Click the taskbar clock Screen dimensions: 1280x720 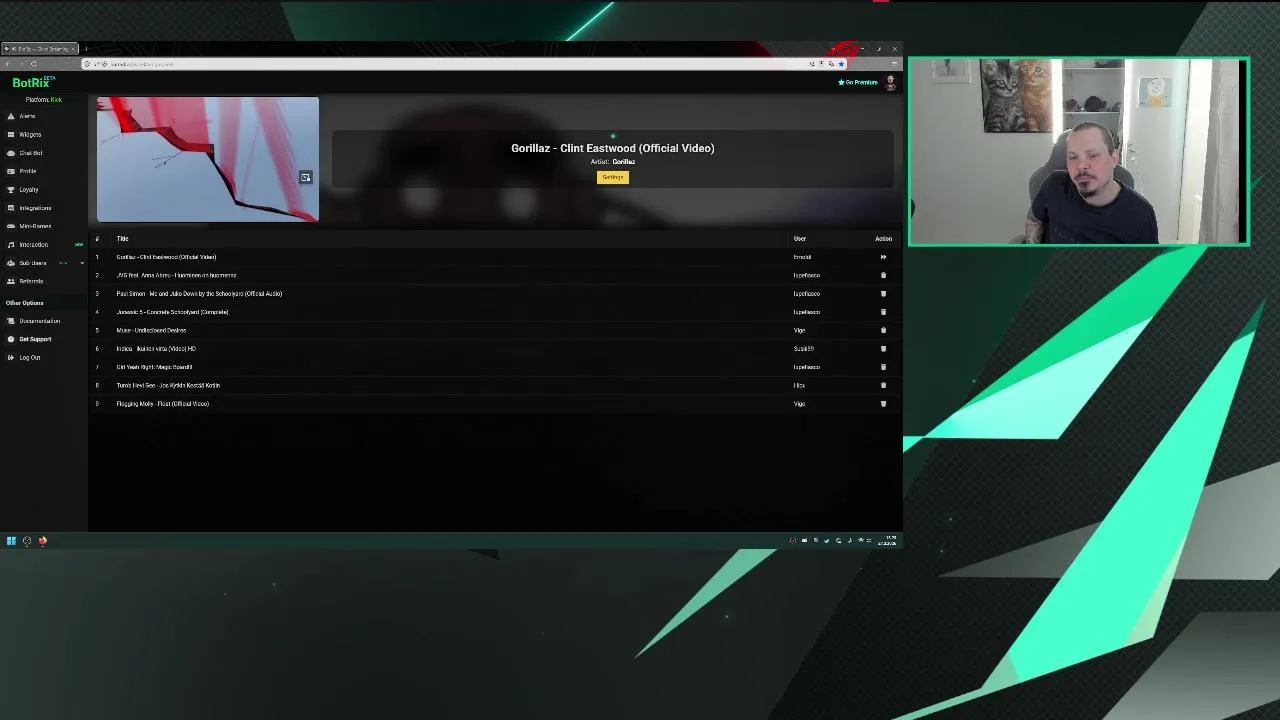(887, 541)
